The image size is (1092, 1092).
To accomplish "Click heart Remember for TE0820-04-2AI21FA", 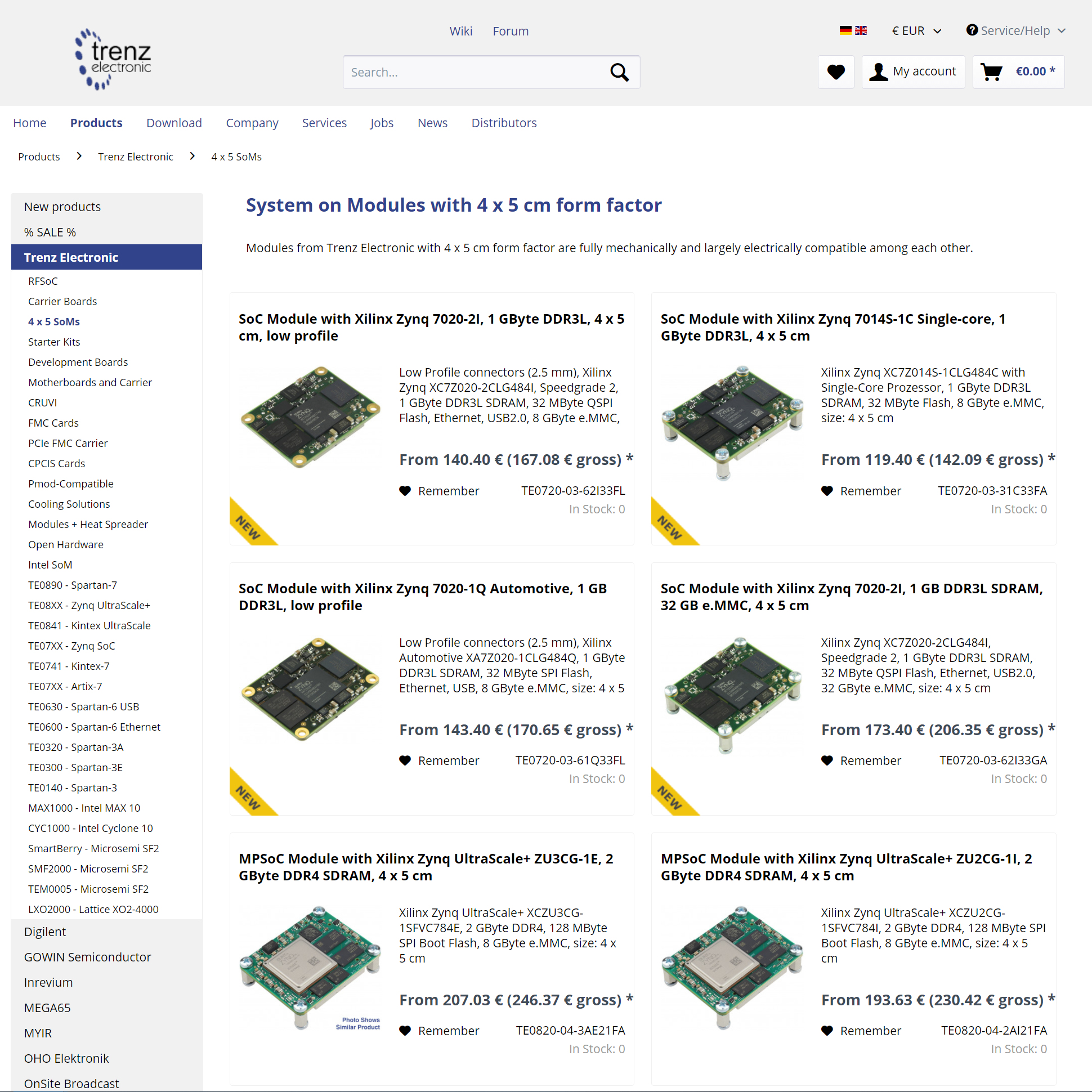I will (x=861, y=1031).
